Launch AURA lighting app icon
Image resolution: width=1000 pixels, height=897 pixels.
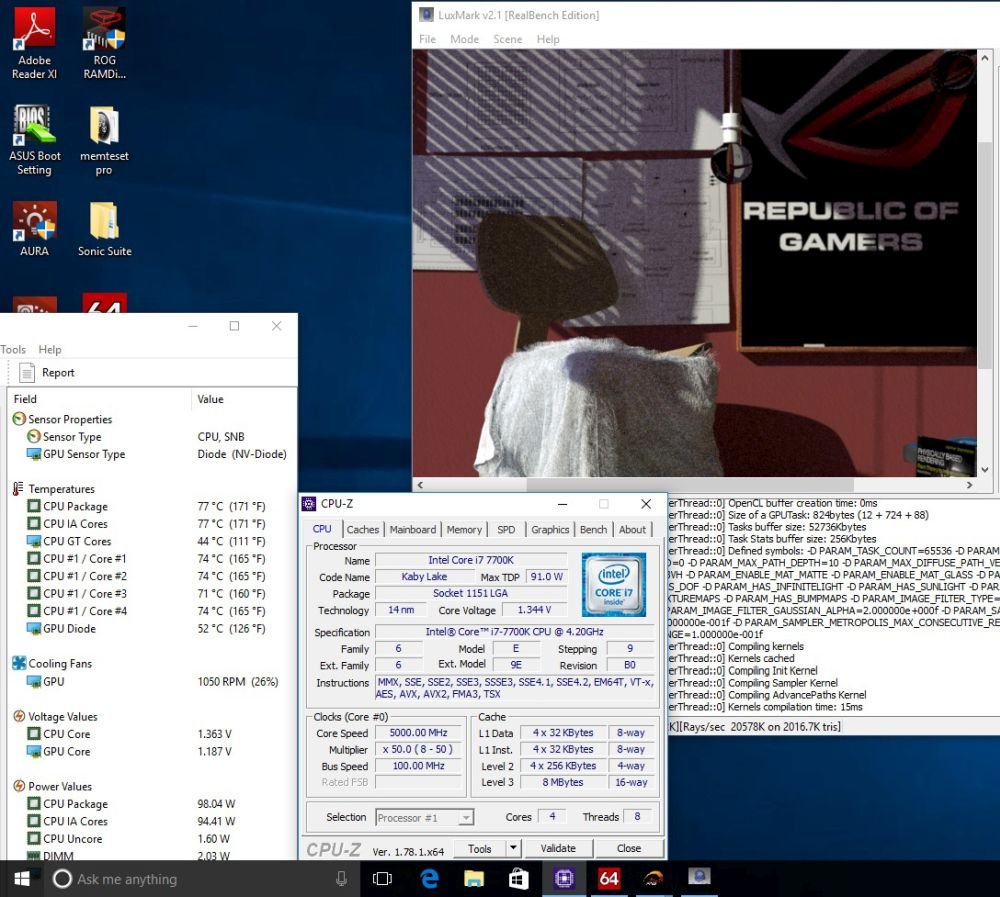pos(34,228)
